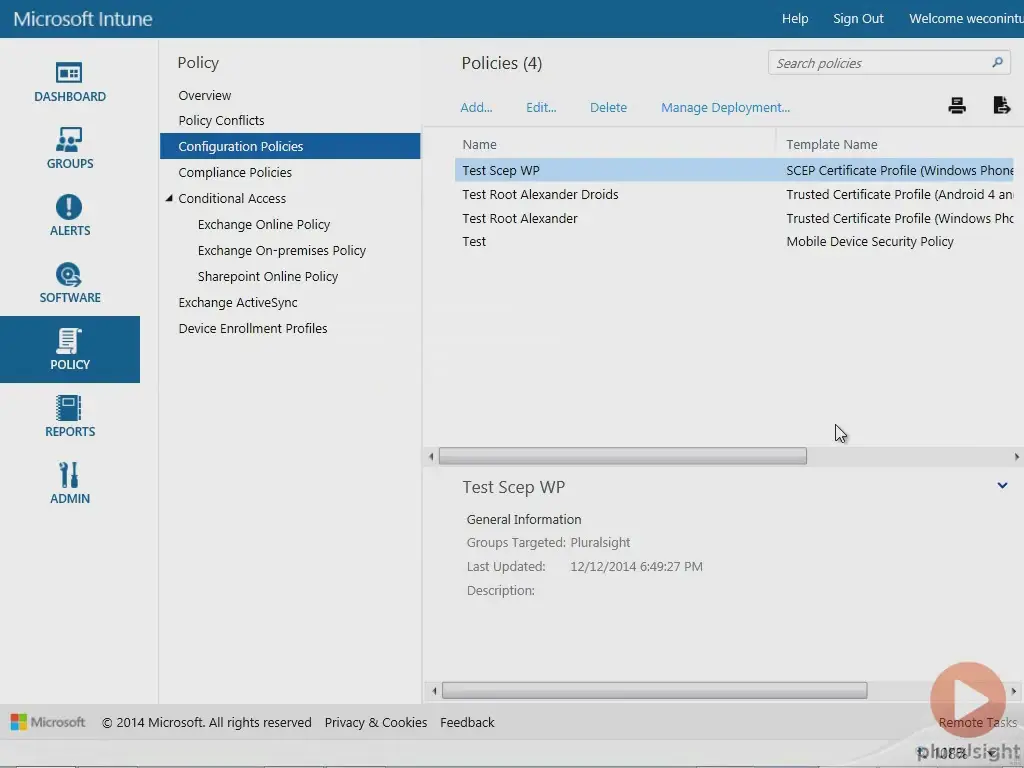Open the Overview policy page

point(204,95)
